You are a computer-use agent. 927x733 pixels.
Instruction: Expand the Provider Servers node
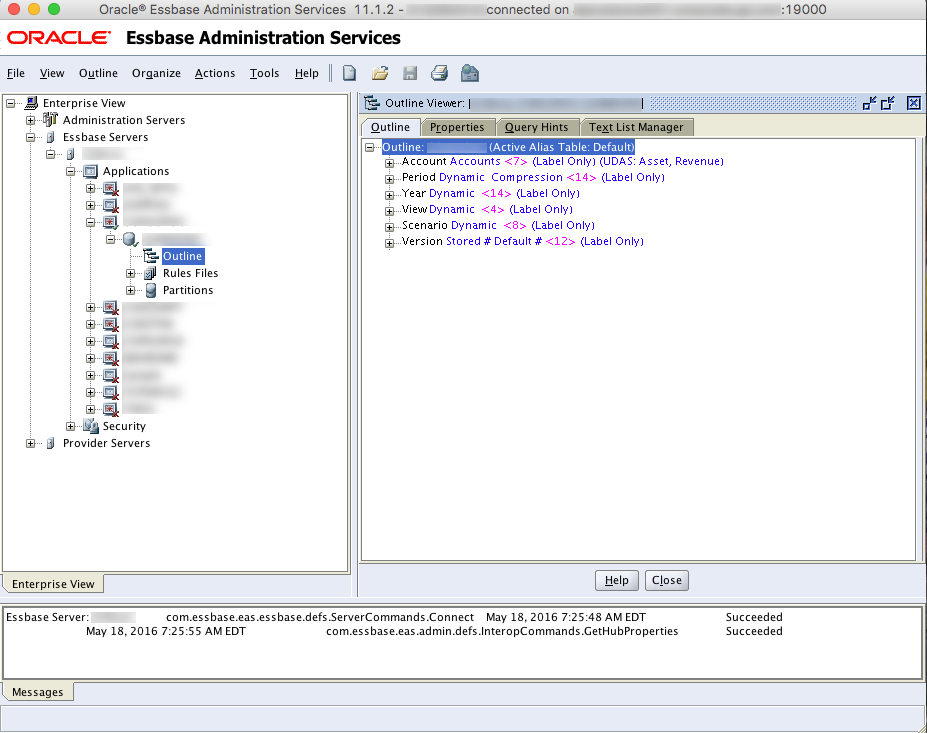(30, 443)
